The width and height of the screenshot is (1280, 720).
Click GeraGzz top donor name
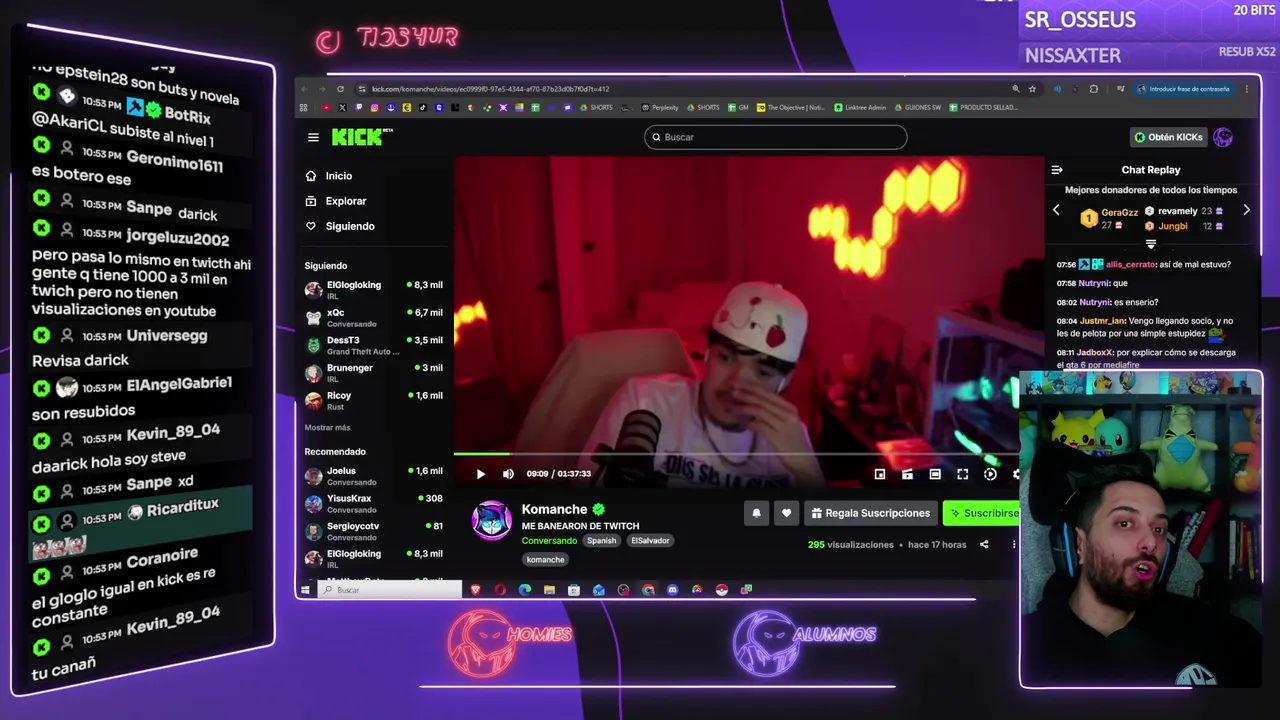1119,213
